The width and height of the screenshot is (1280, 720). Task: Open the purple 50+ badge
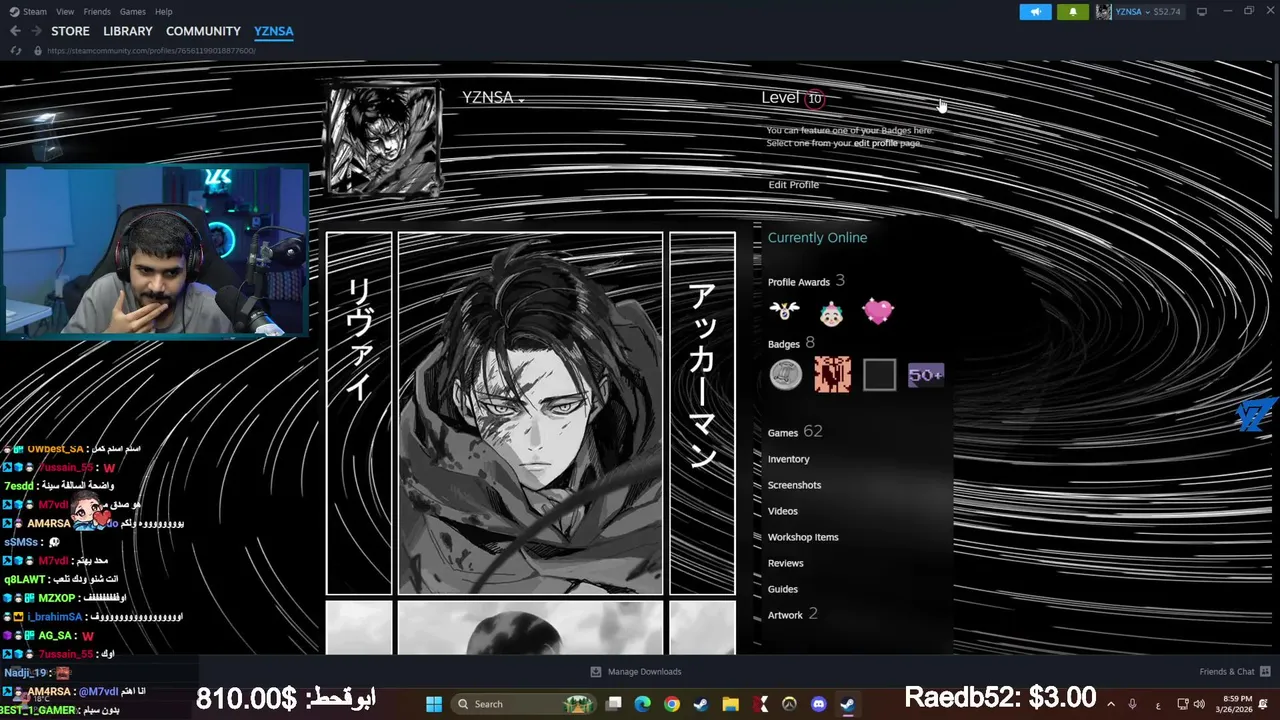click(926, 375)
